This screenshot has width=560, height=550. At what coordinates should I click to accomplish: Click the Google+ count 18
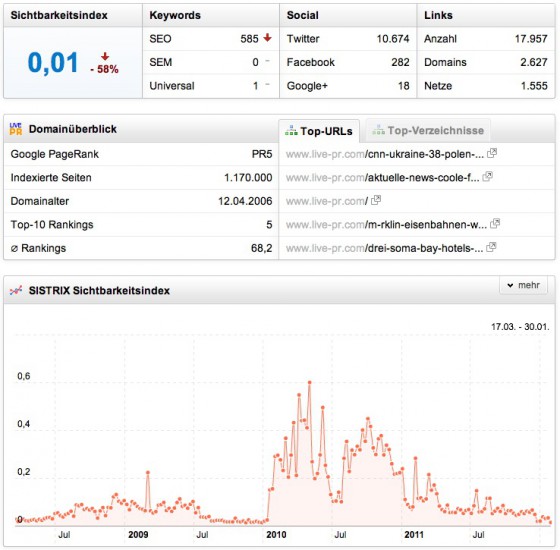404,86
